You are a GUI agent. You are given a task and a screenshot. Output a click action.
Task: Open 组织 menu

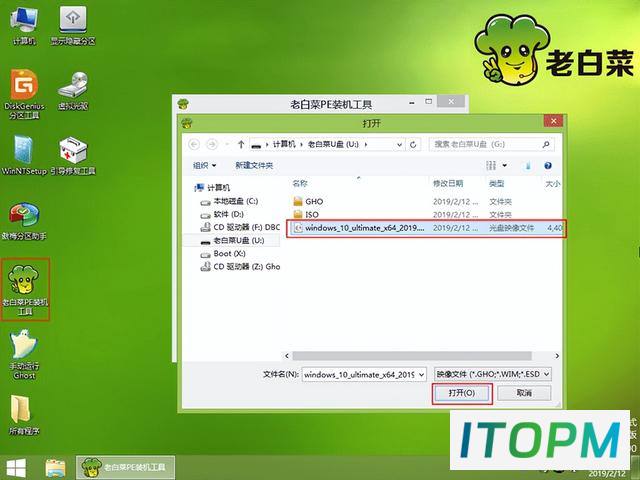(204, 165)
